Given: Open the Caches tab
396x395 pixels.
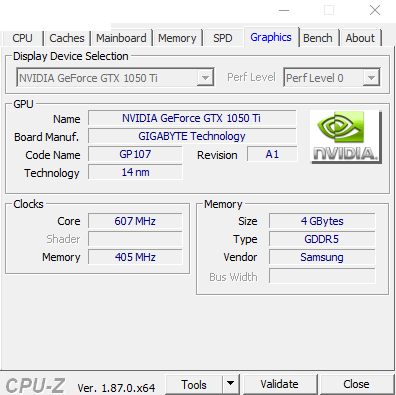Looking at the screenshot, I should [67, 38].
